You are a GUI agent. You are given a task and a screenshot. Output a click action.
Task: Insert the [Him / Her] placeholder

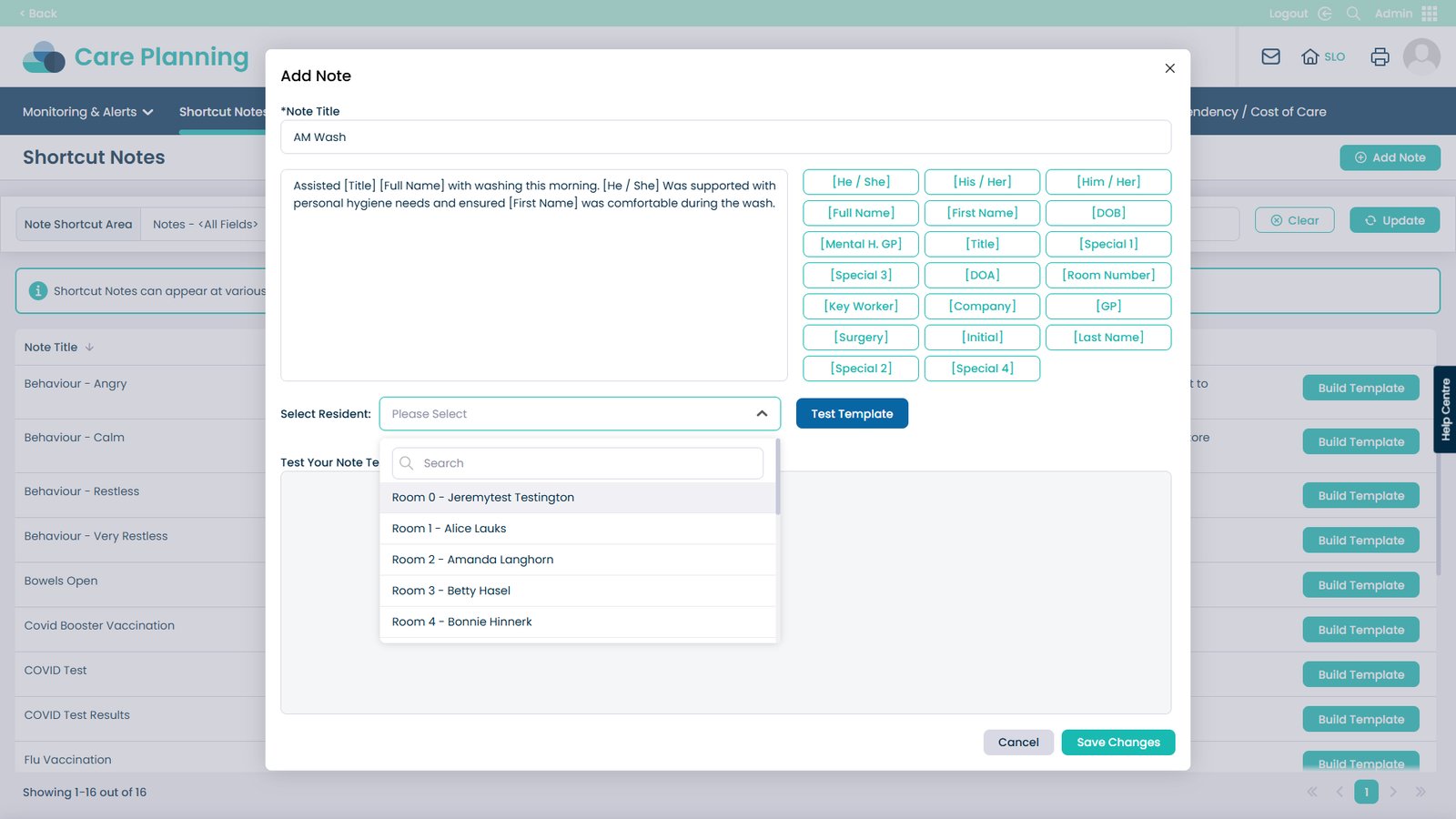pos(1108,182)
